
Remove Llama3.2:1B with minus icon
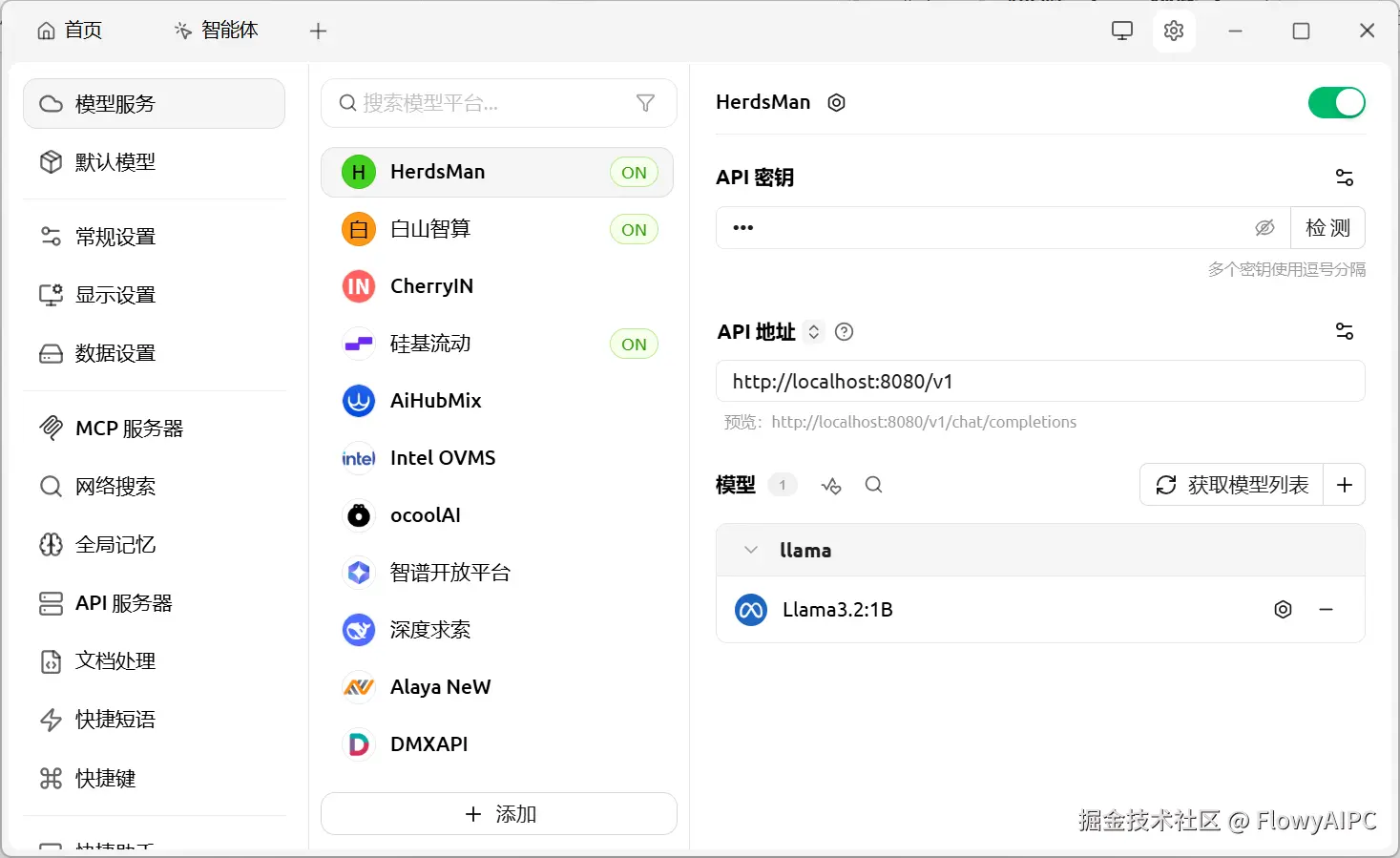point(1326,609)
